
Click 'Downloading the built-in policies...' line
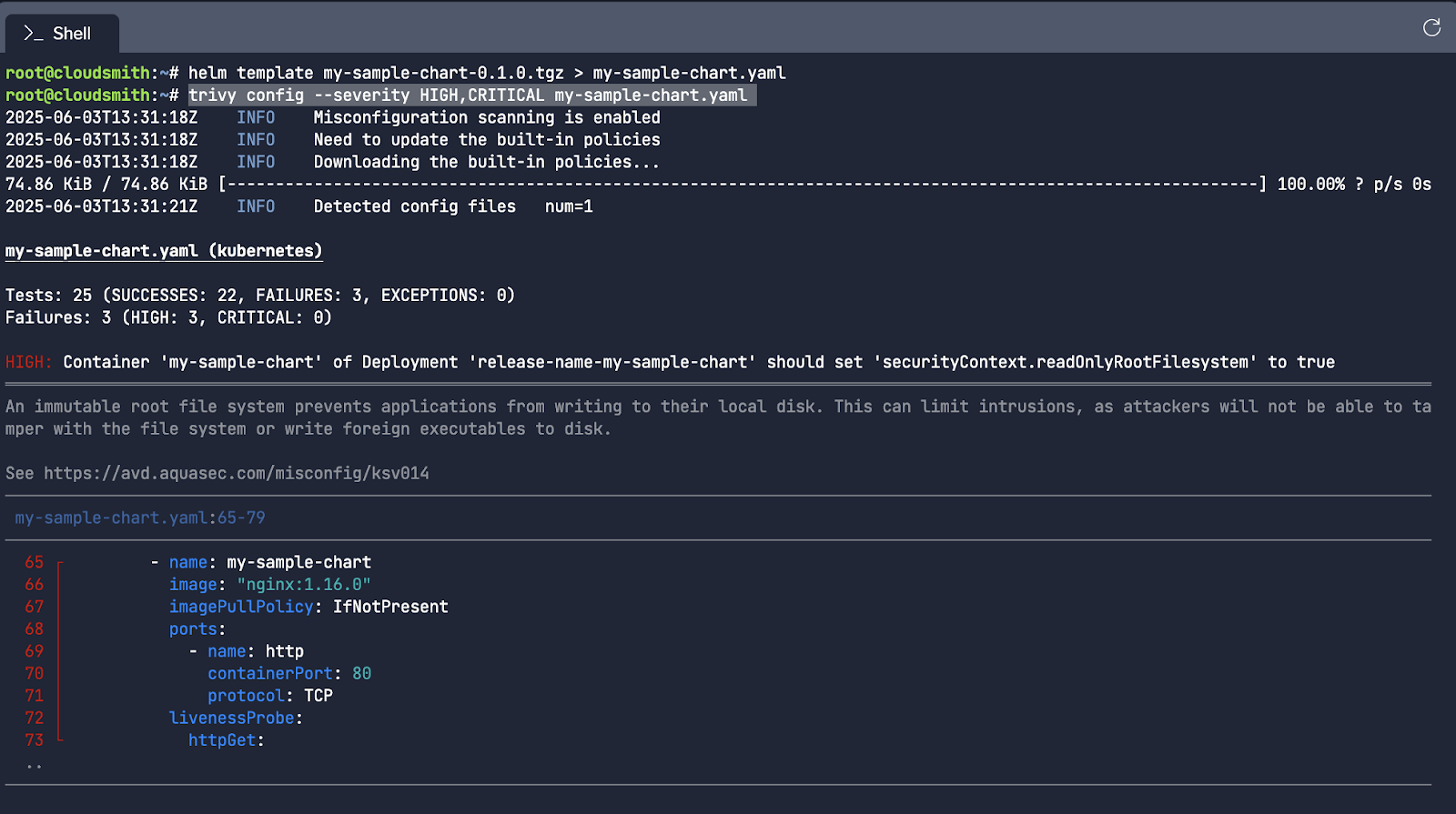[x=487, y=162]
